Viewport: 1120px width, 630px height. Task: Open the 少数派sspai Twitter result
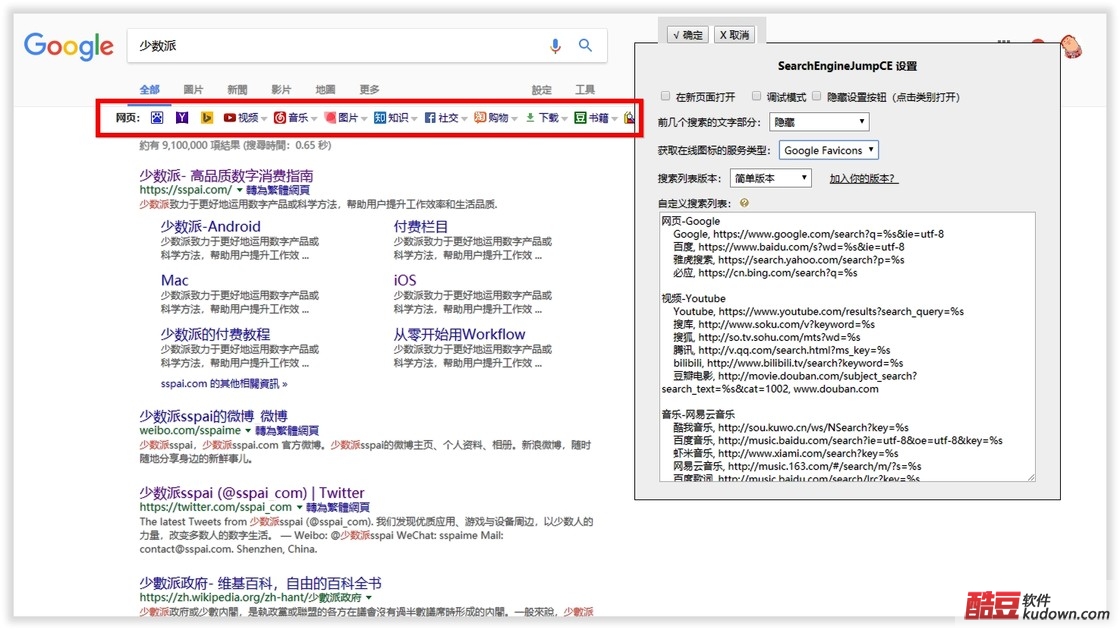(252, 493)
